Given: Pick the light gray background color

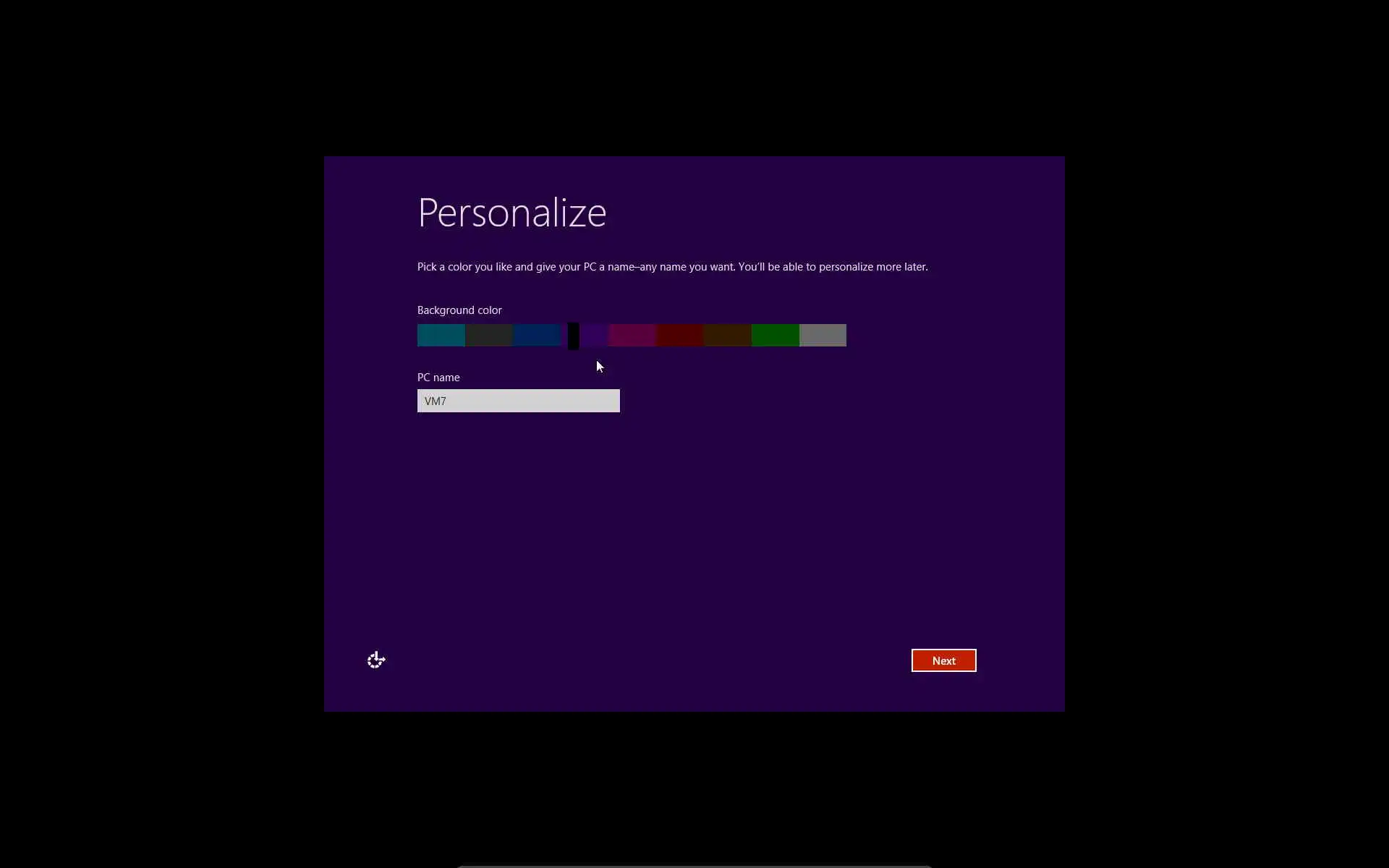Looking at the screenshot, I should pyautogui.click(x=823, y=336).
